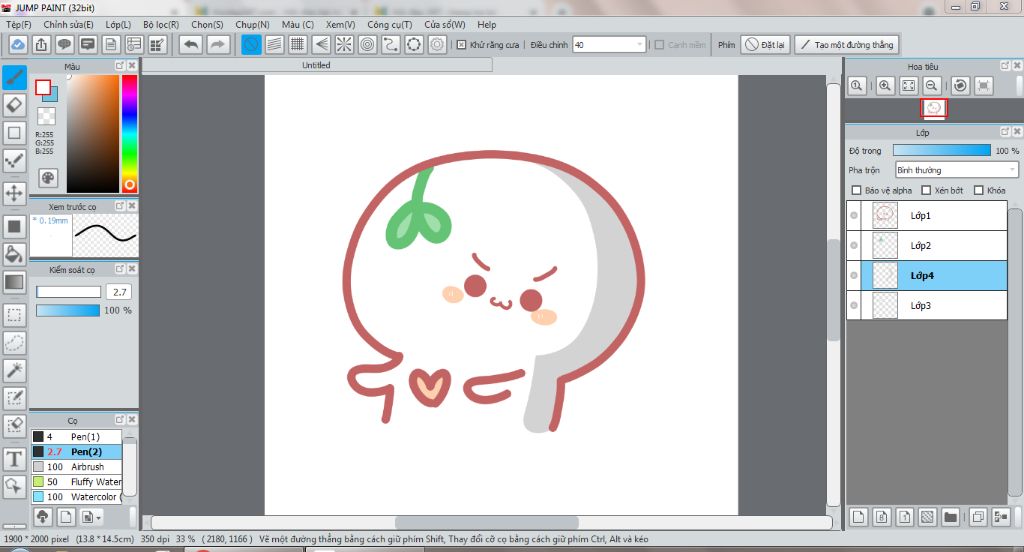Select the transparent color swatch

[46, 116]
